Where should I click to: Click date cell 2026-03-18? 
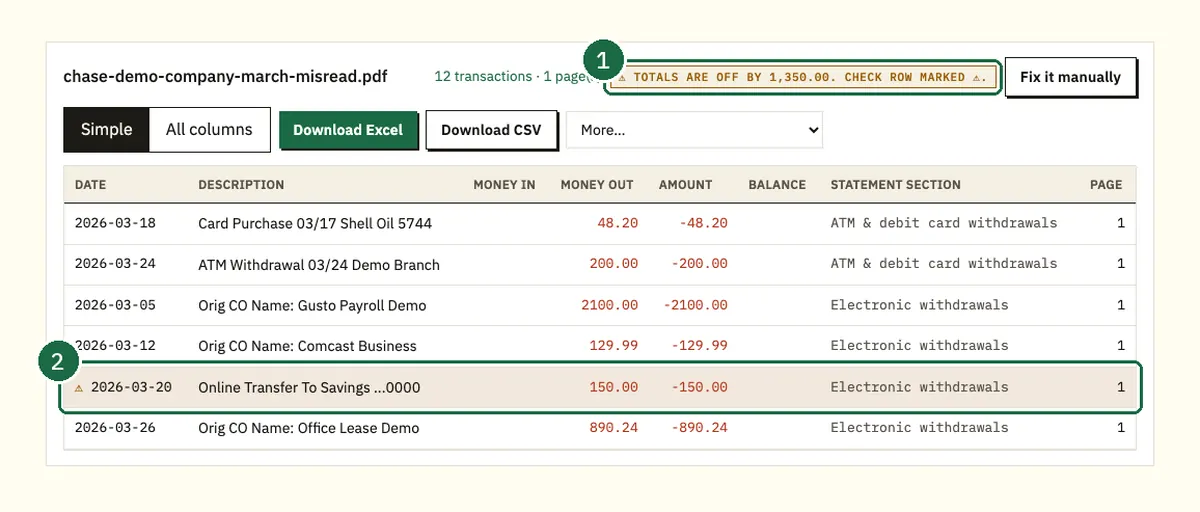[x=115, y=223]
